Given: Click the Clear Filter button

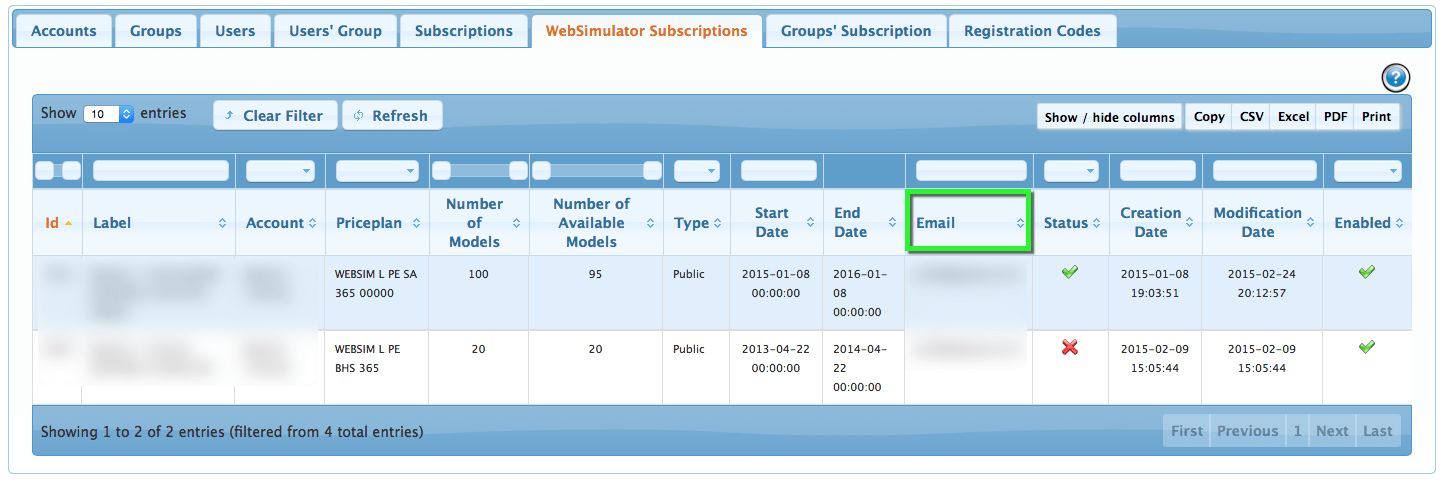Looking at the screenshot, I should pos(275,115).
